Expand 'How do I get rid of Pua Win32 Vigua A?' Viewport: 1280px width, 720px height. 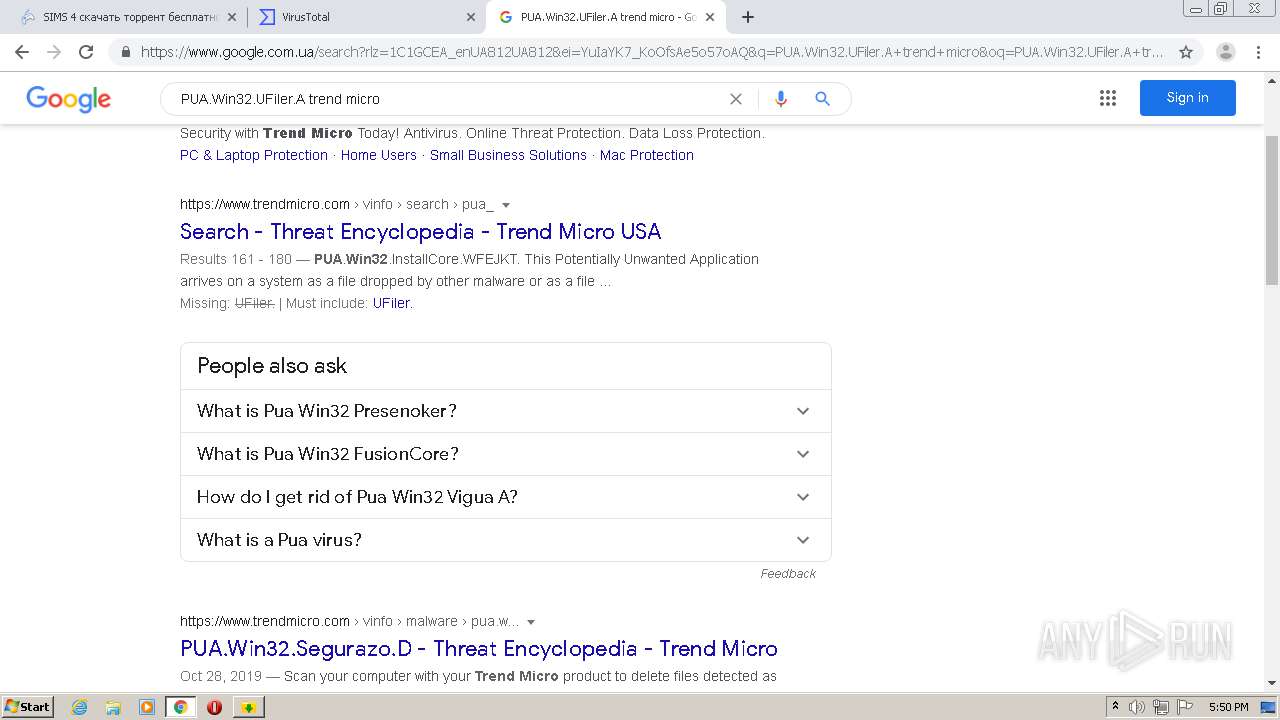click(x=505, y=497)
